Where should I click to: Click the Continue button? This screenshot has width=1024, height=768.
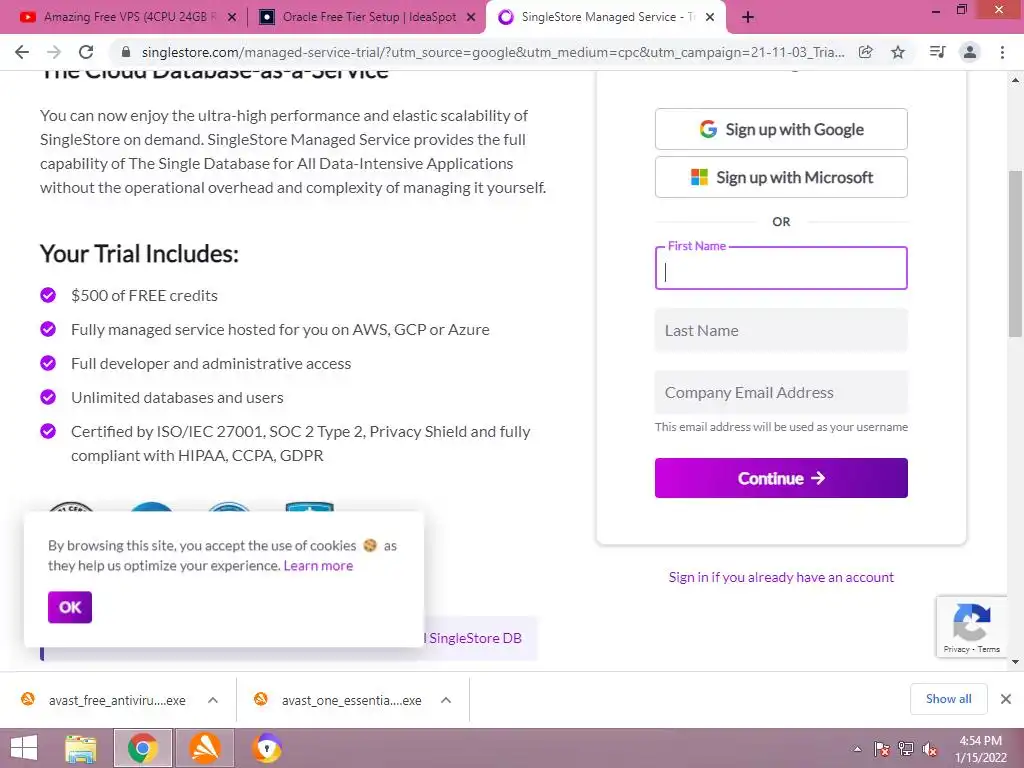coord(781,478)
